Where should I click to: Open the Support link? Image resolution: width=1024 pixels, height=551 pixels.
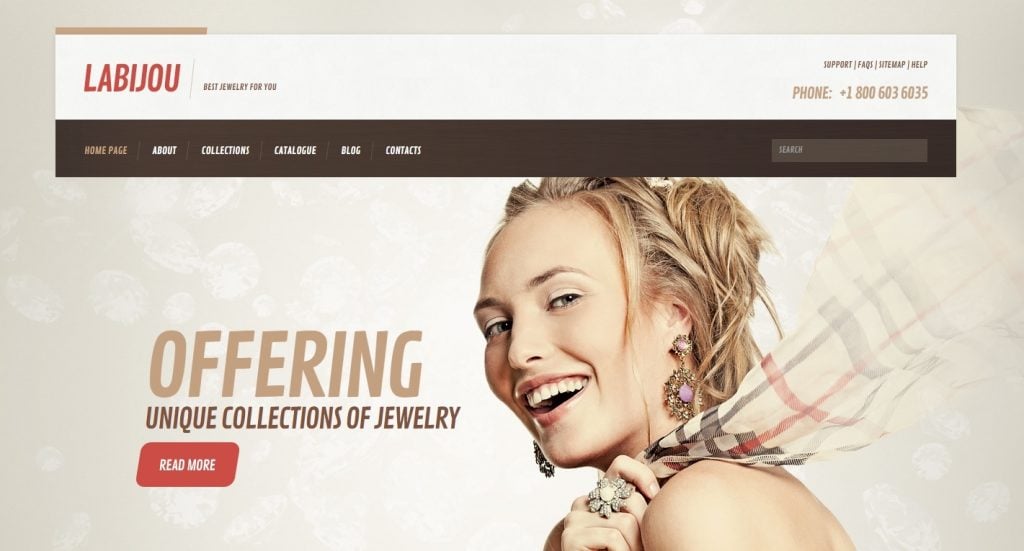(837, 65)
